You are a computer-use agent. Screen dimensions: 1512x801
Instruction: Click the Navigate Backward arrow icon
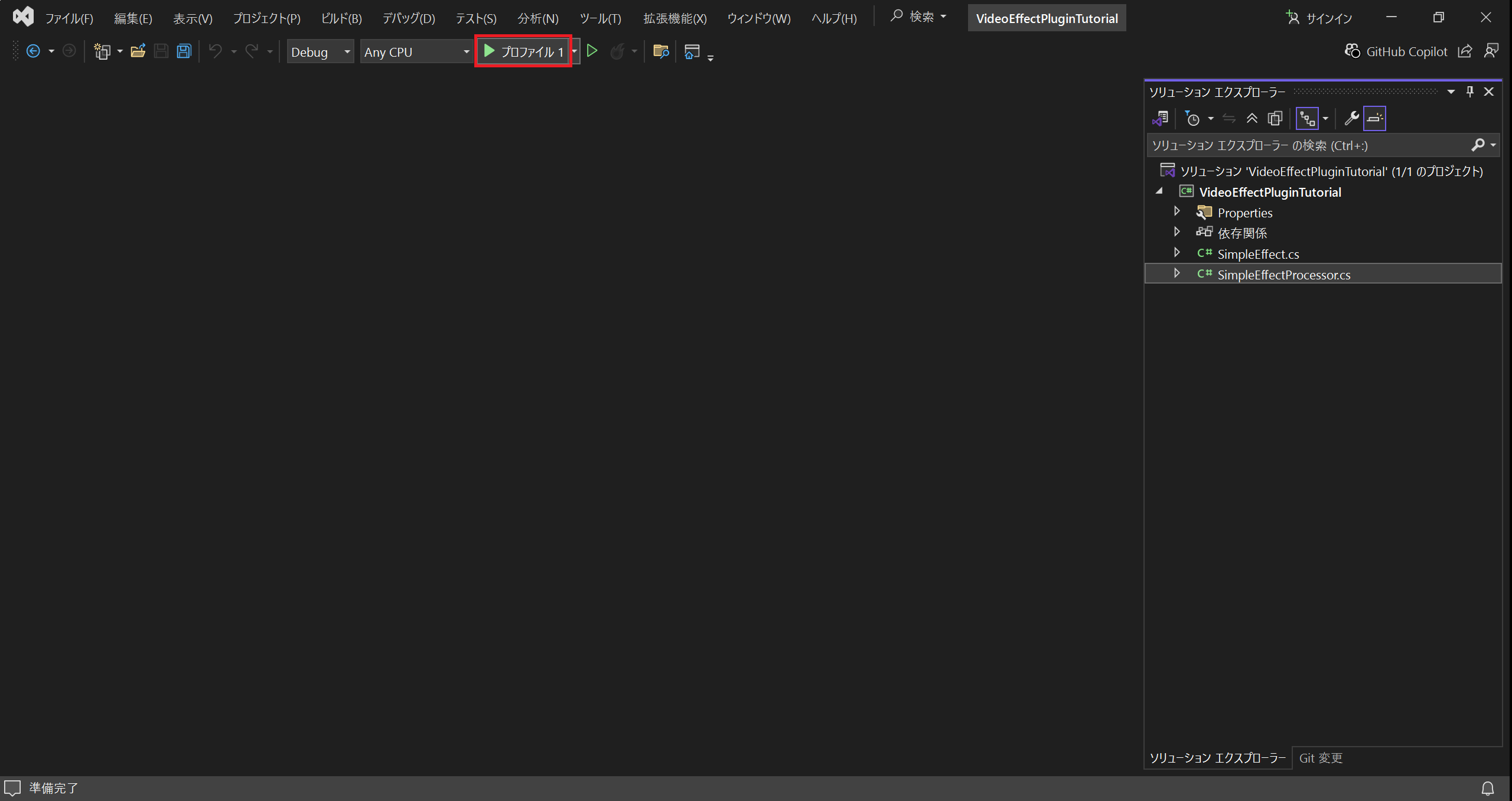[x=34, y=51]
